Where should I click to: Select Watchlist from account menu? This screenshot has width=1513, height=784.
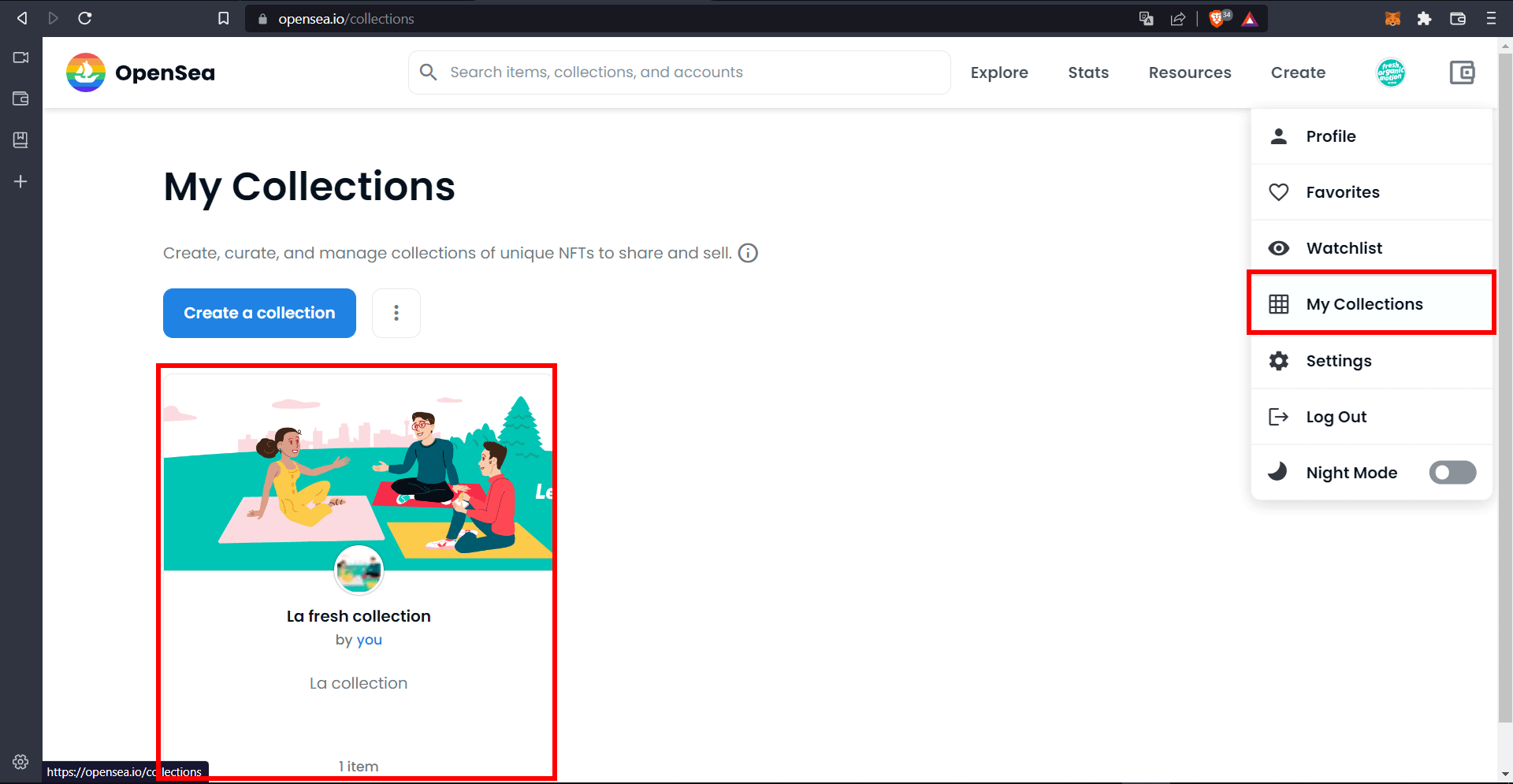click(1371, 248)
